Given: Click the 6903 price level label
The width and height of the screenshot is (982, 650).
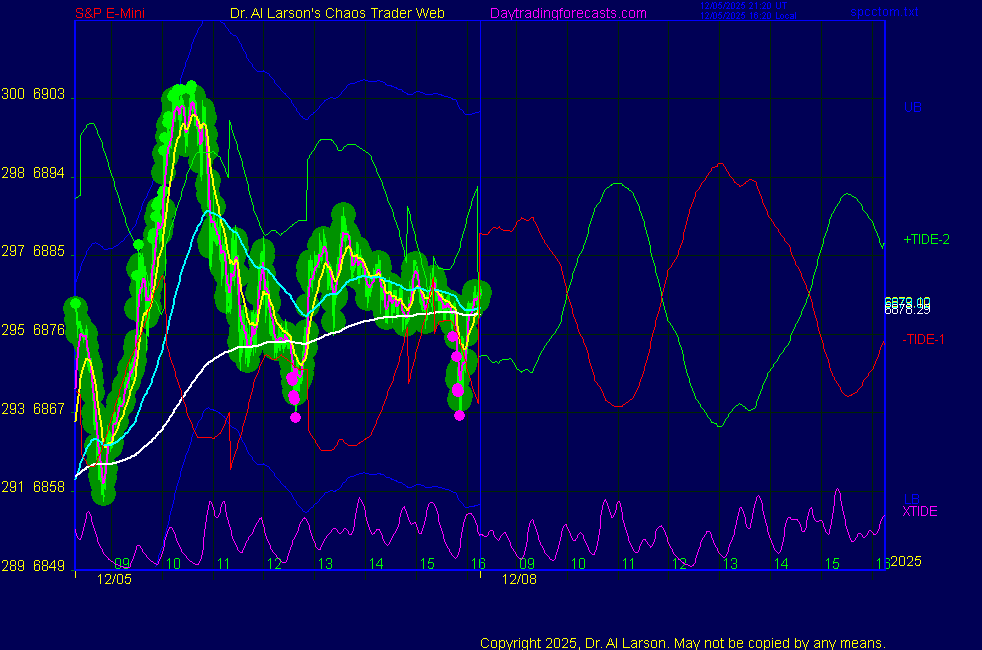Looking at the screenshot, I should point(50,95).
